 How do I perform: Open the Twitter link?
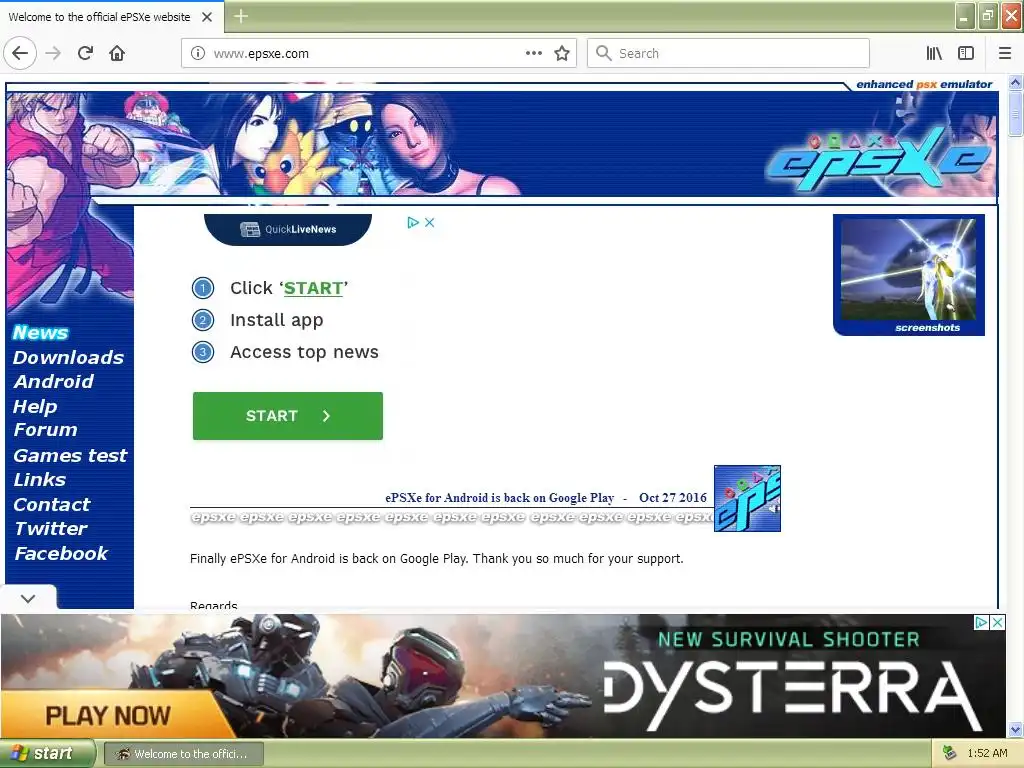(x=51, y=528)
